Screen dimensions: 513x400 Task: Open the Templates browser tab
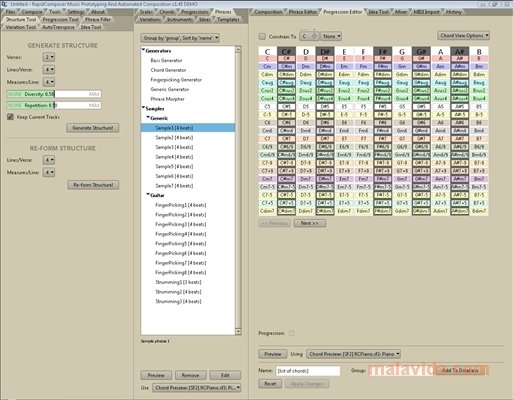click(x=228, y=19)
